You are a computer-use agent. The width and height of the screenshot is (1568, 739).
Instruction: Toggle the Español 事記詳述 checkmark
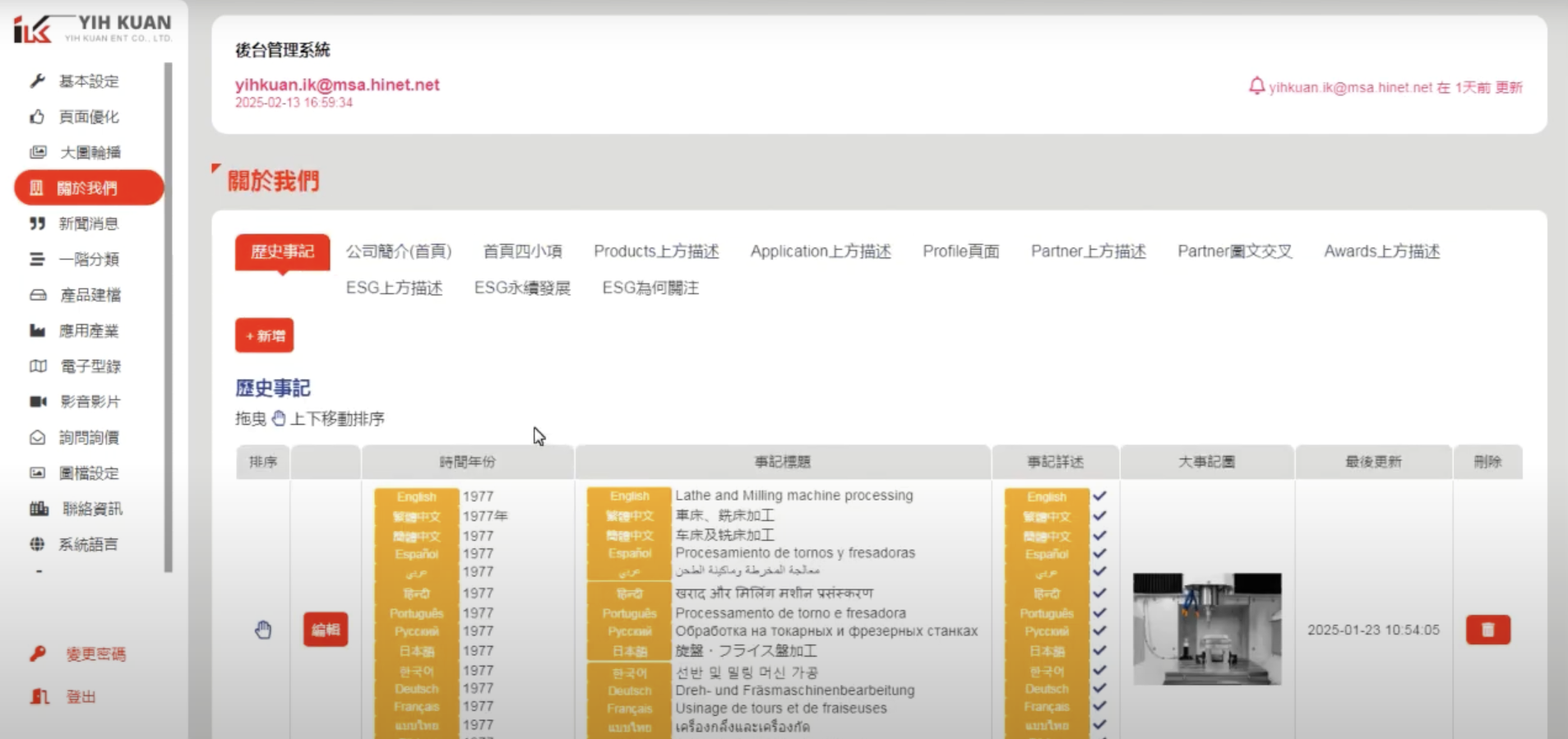pyautogui.click(x=1099, y=554)
